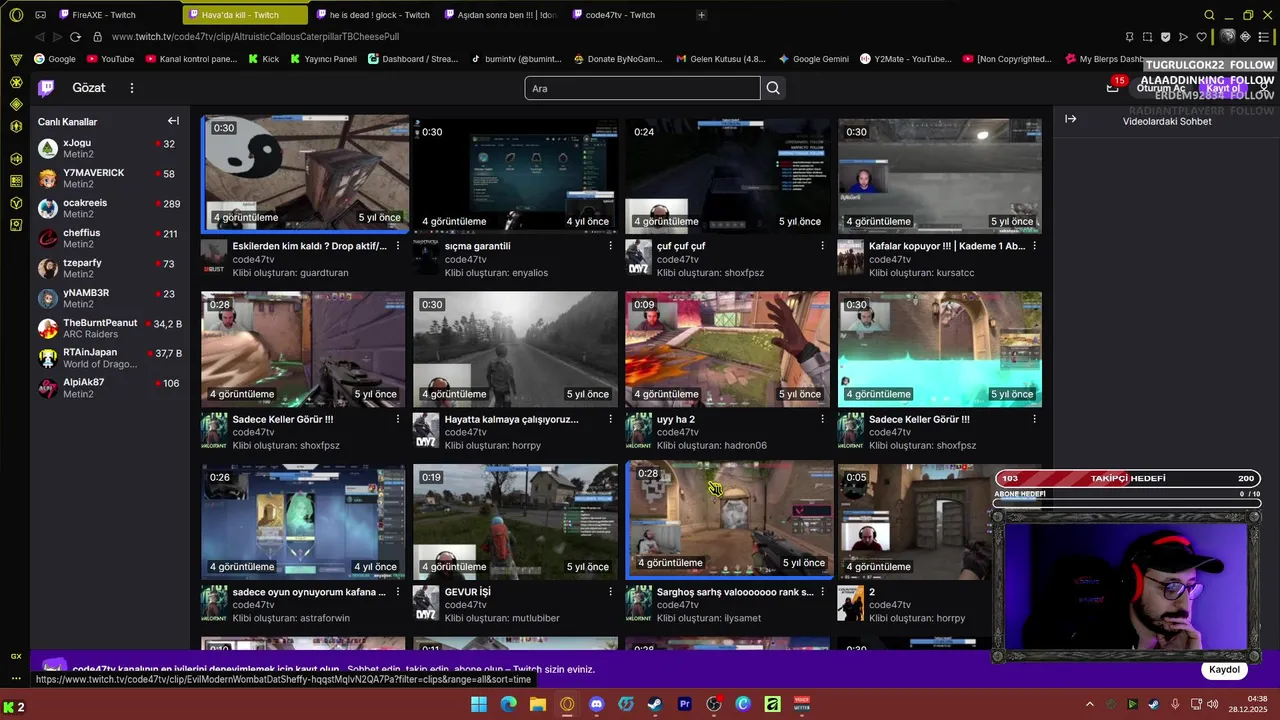This screenshot has height=720, width=1280.
Task: Open options menu for 'uyy ha 2' clip
Action: point(822,419)
